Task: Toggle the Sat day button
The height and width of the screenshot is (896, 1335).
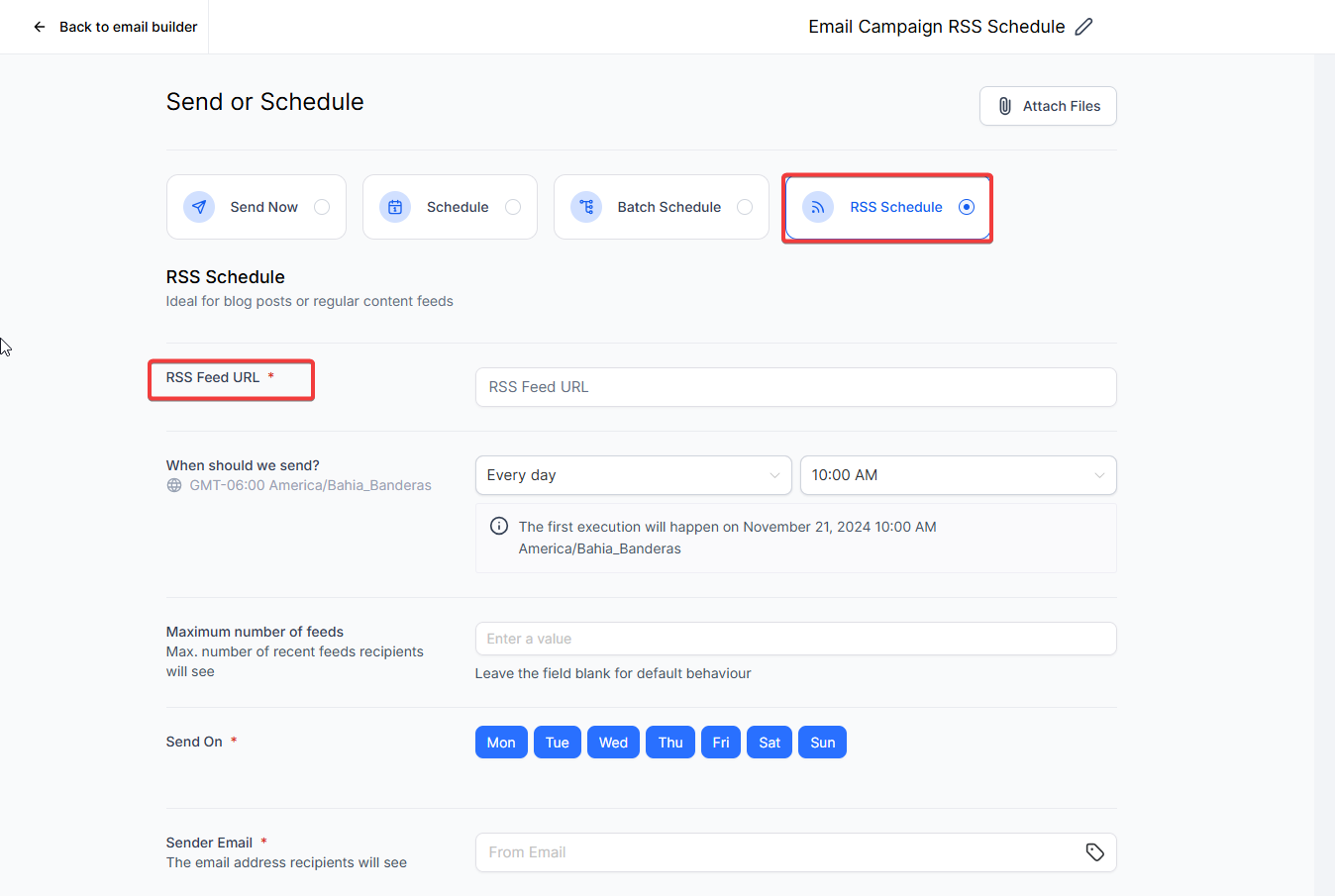Action: 770,743
